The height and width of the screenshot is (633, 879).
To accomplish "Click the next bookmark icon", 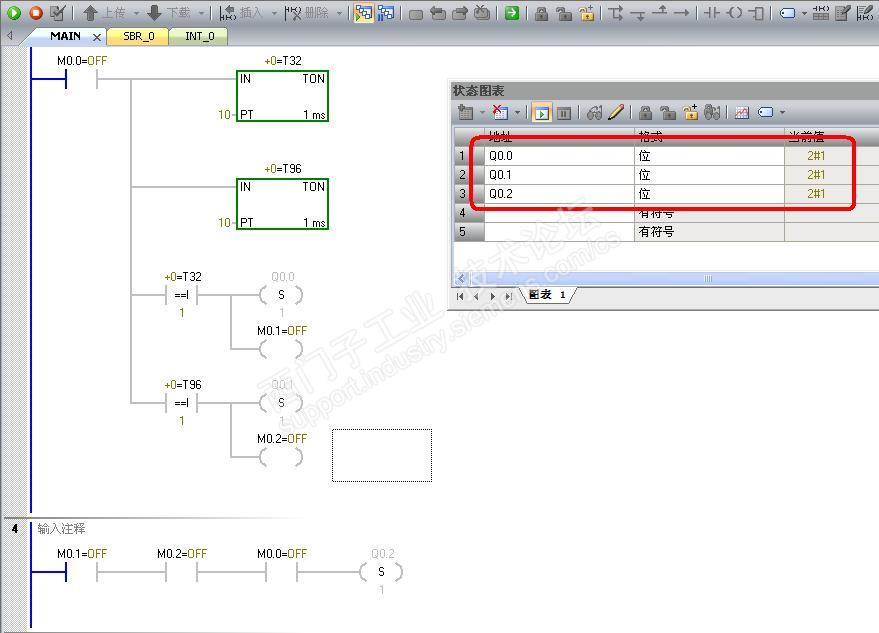I will [x=460, y=13].
